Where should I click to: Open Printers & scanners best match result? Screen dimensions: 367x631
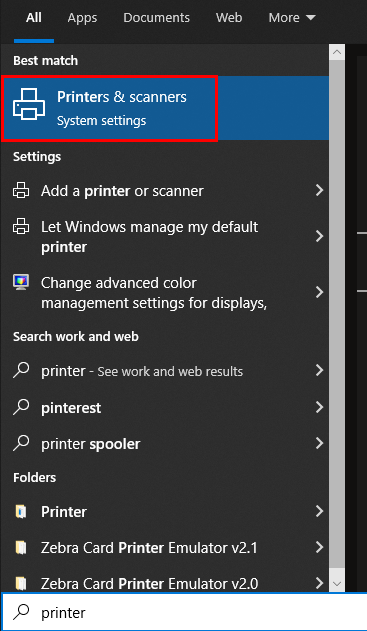[x=165, y=108]
